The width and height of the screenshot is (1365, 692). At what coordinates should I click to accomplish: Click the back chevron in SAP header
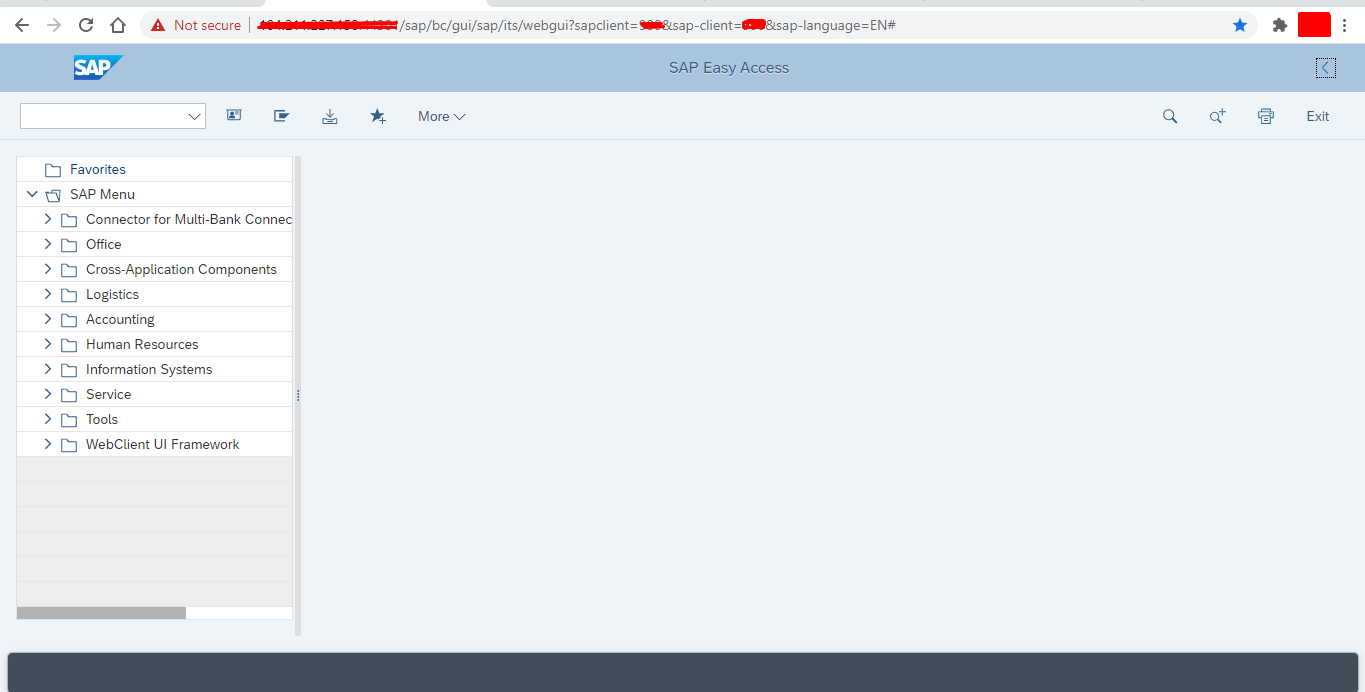pos(1326,68)
